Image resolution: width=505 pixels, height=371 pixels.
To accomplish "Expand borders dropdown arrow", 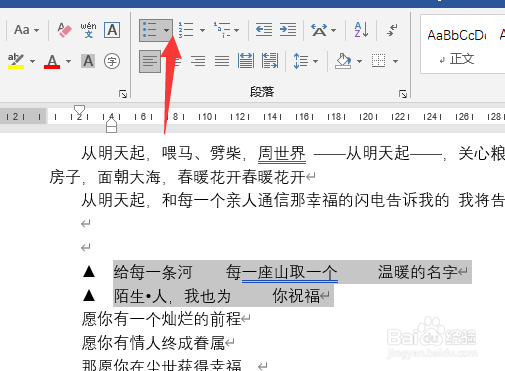I will [395, 61].
